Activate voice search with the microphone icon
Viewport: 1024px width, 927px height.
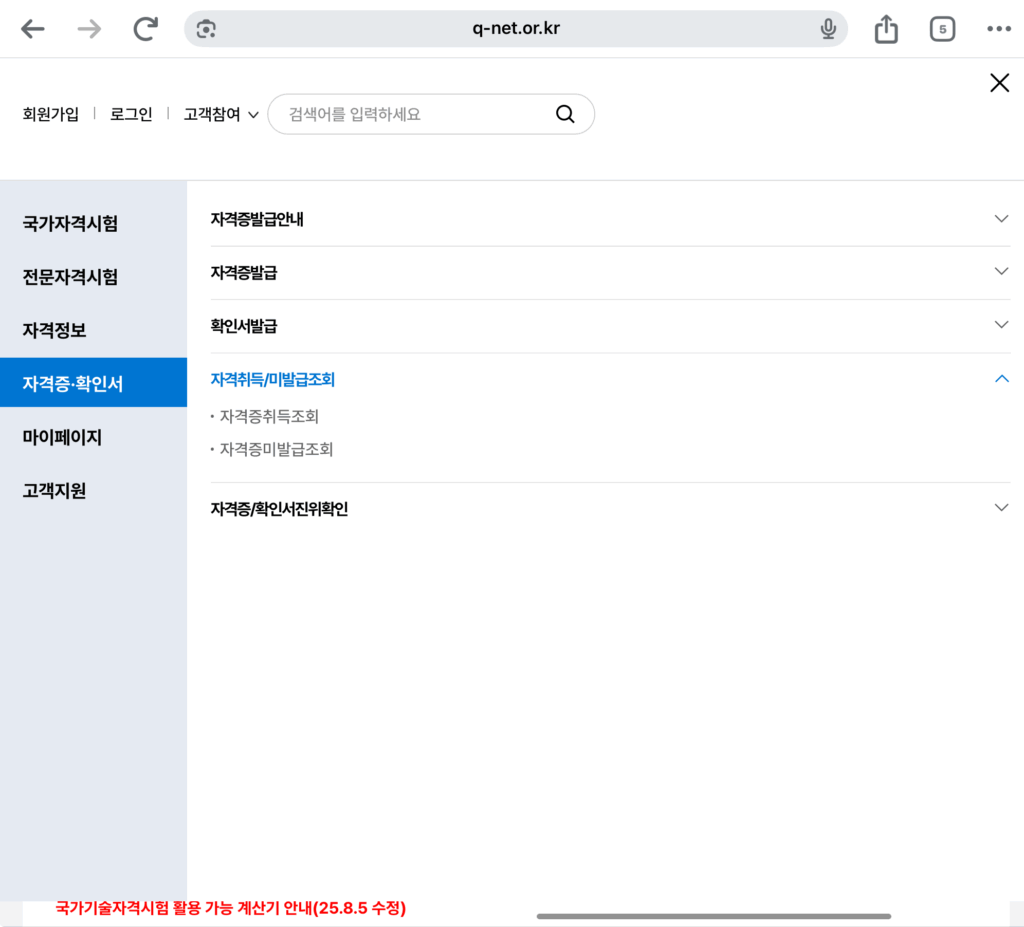pos(827,28)
